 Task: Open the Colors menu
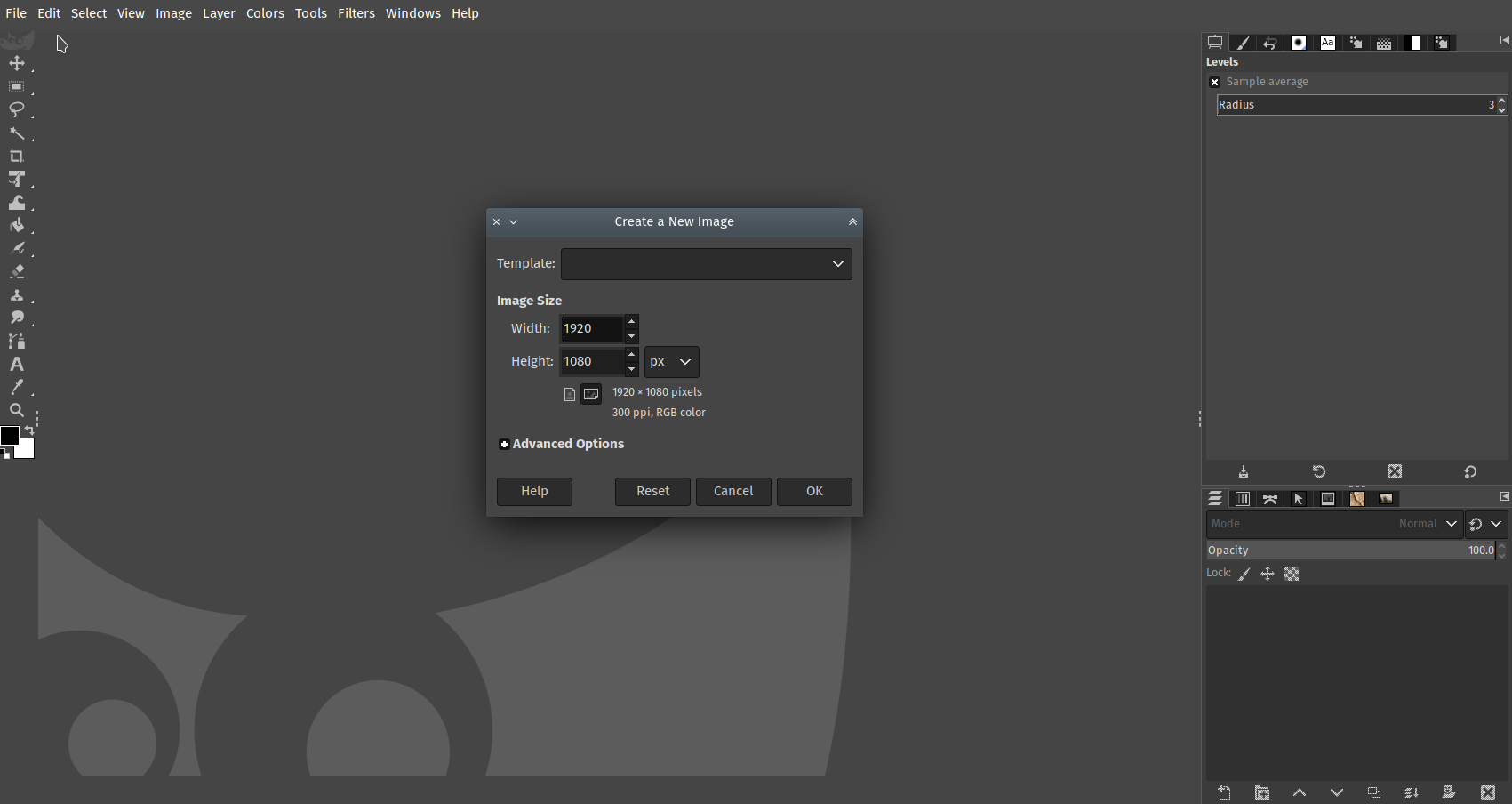(265, 13)
